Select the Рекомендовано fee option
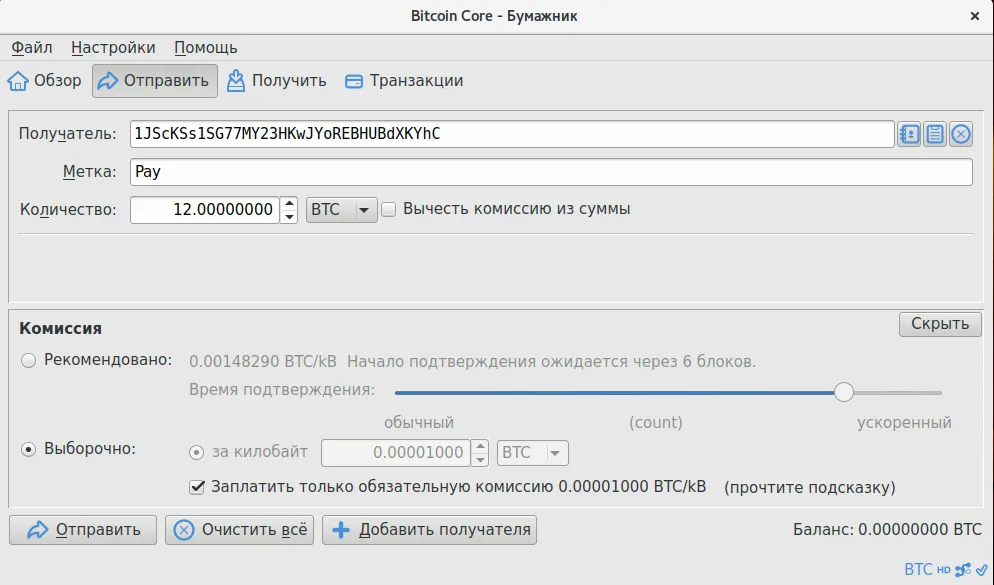 click(x=29, y=361)
